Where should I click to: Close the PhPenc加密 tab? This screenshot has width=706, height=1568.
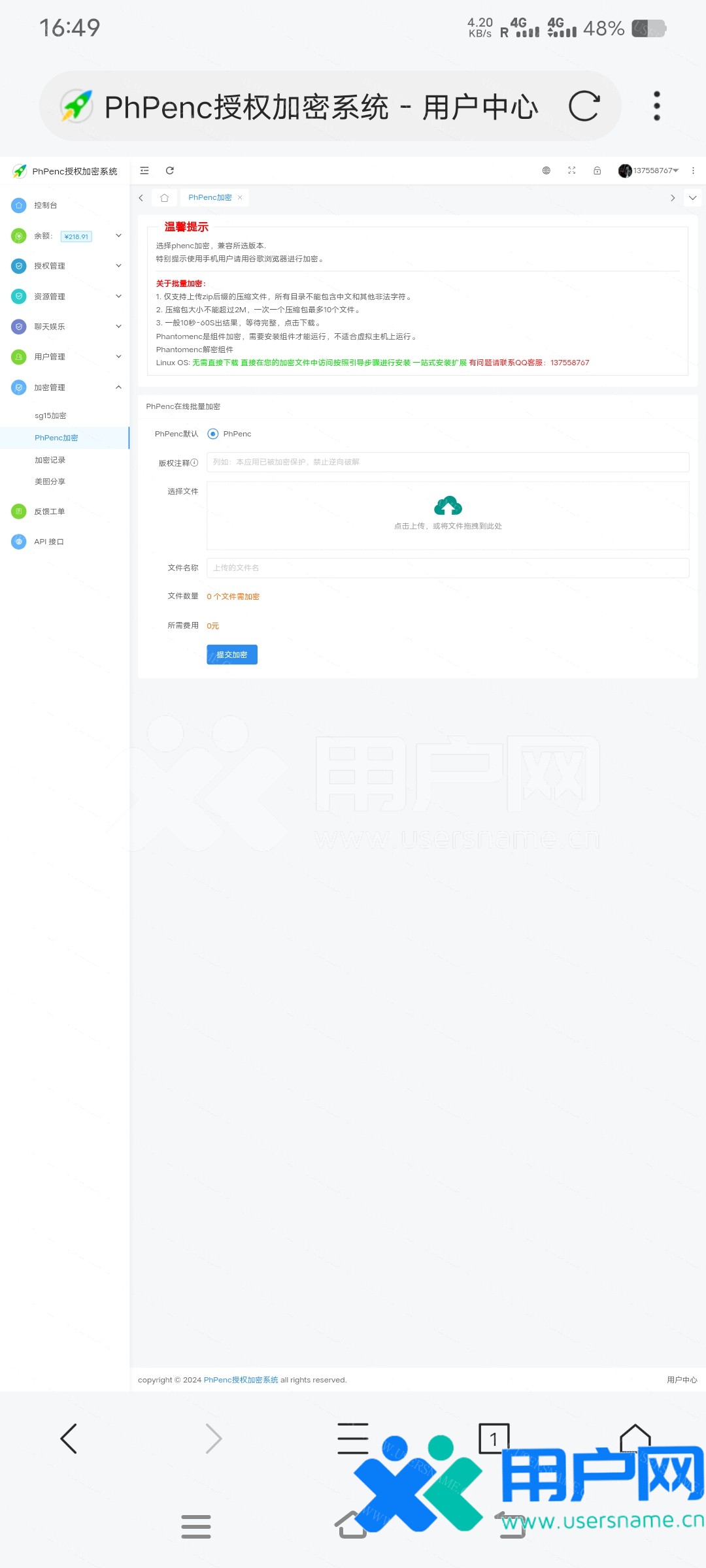[x=240, y=197]
